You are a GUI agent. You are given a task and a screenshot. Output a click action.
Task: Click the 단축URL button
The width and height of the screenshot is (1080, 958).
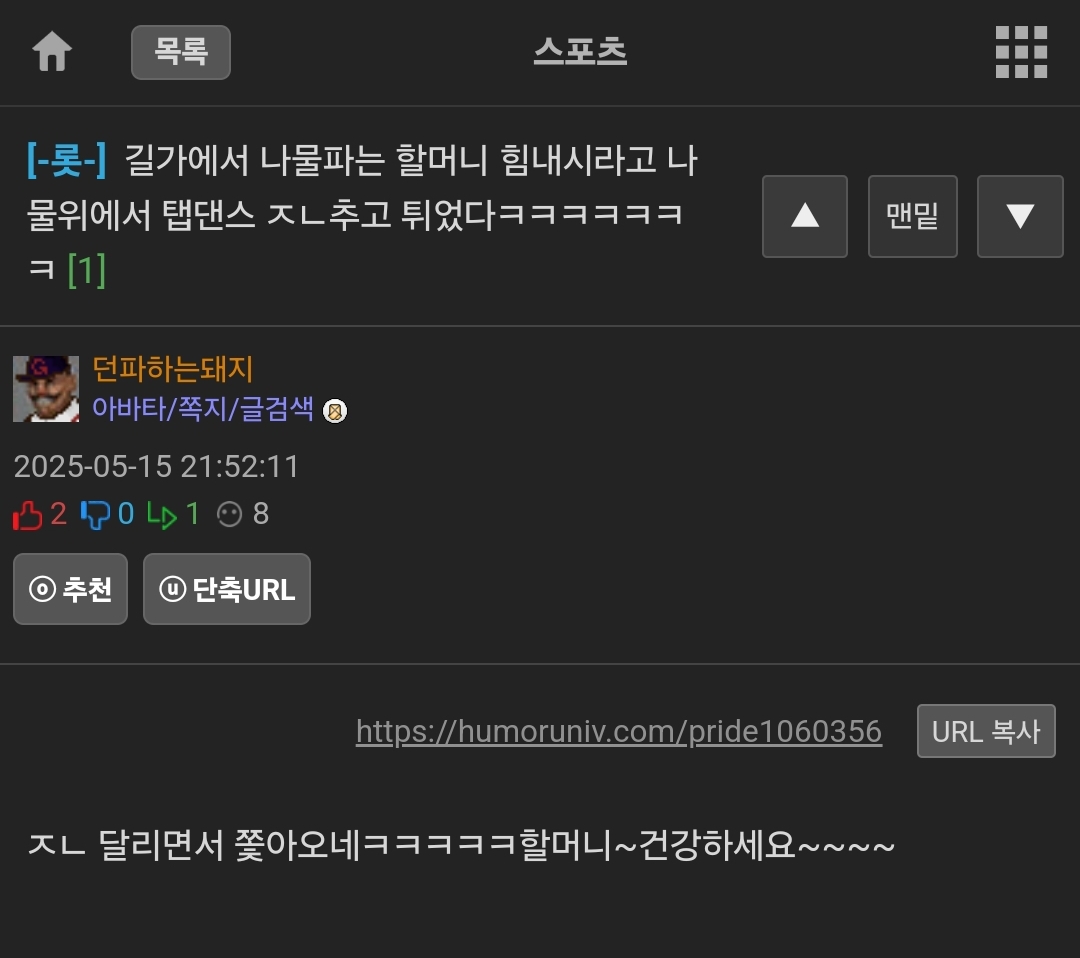[227, 589]
